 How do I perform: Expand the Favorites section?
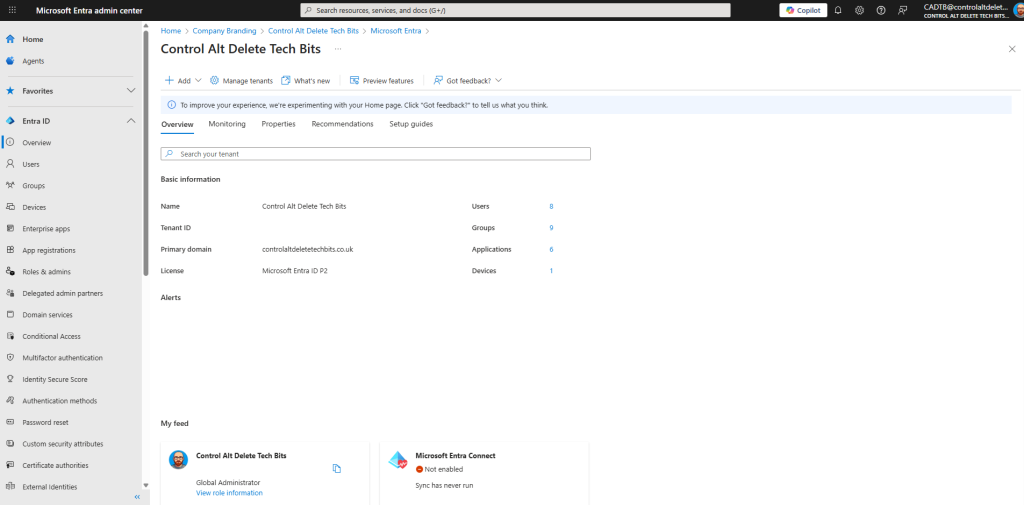coord(130,91)
